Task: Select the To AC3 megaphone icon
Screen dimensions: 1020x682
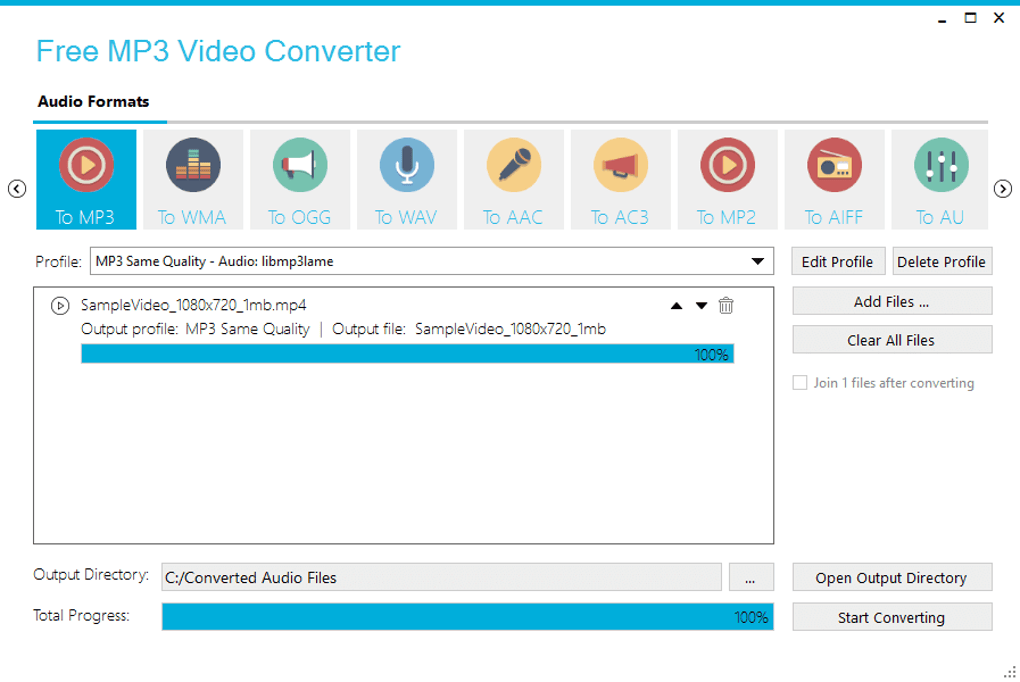Action: [621, 179]
